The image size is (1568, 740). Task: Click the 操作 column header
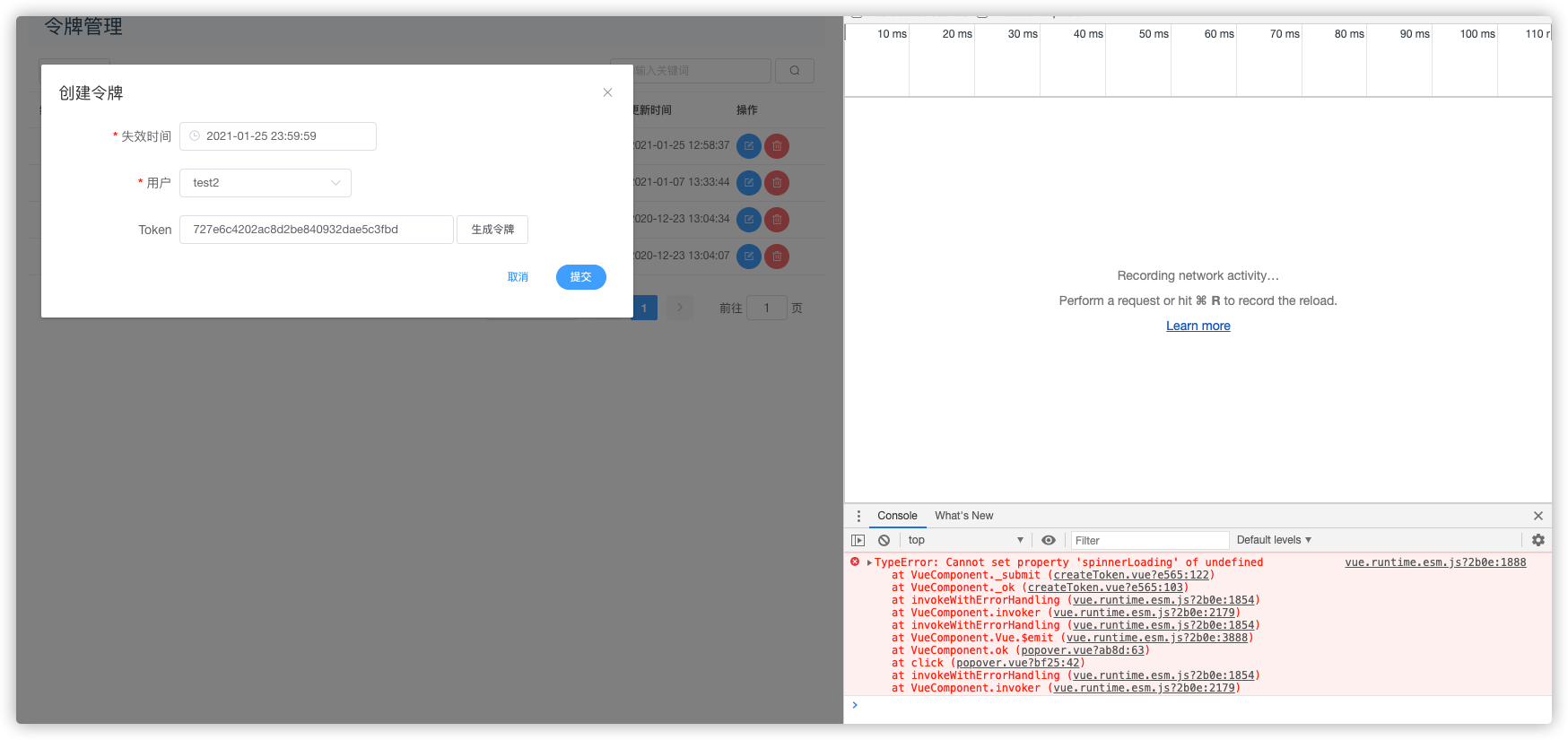pos(747,110)
